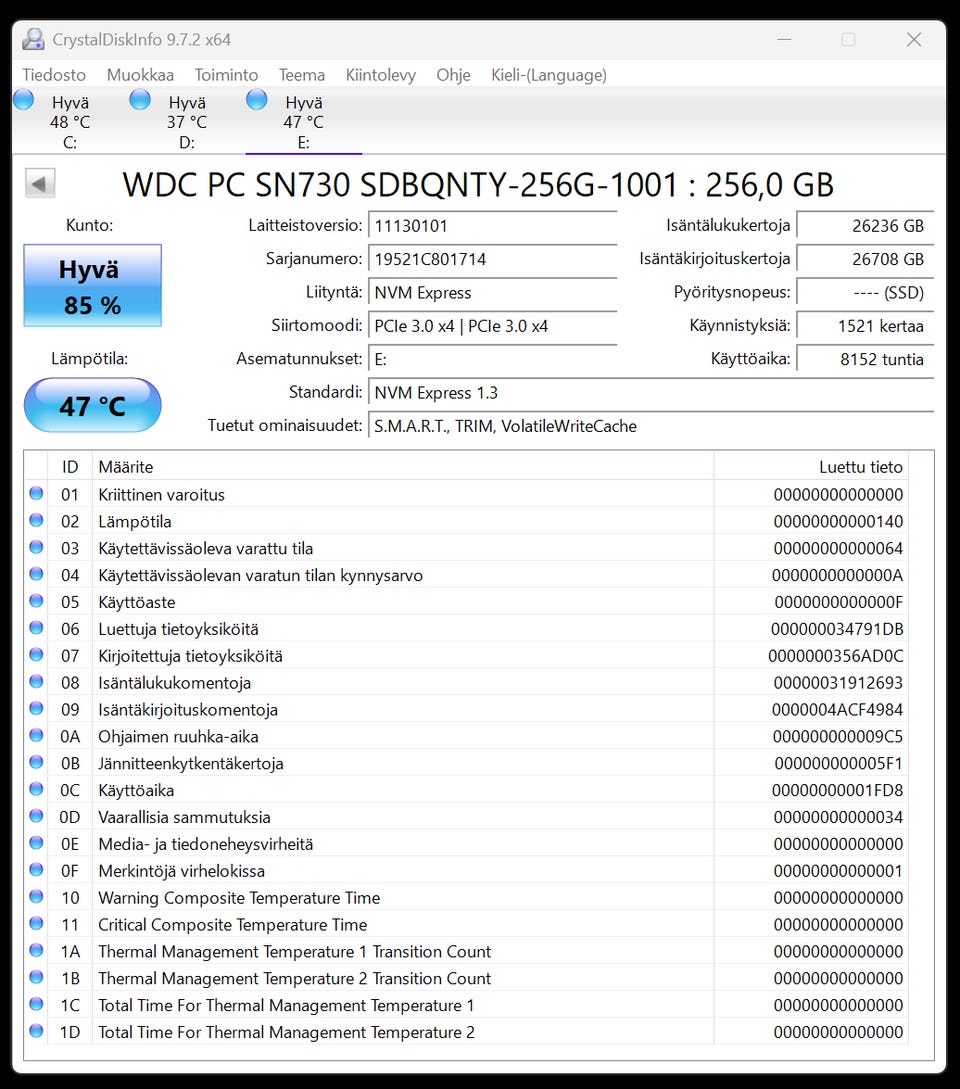Go to previous disk with back arrow

tap(40, 184)
